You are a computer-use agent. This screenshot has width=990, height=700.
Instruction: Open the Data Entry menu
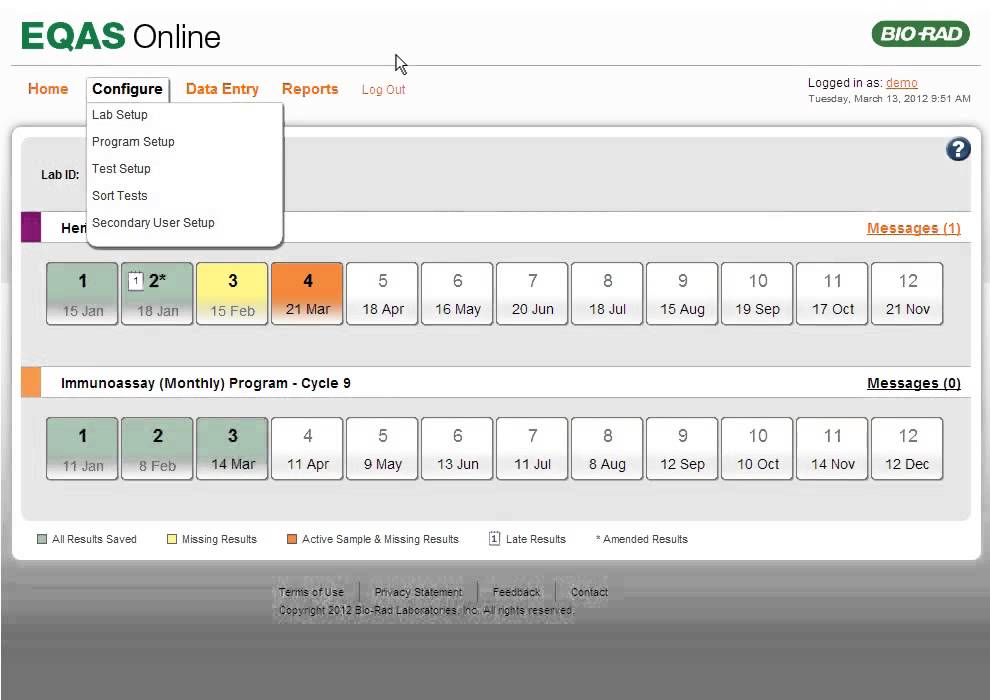tap(222, 89)
